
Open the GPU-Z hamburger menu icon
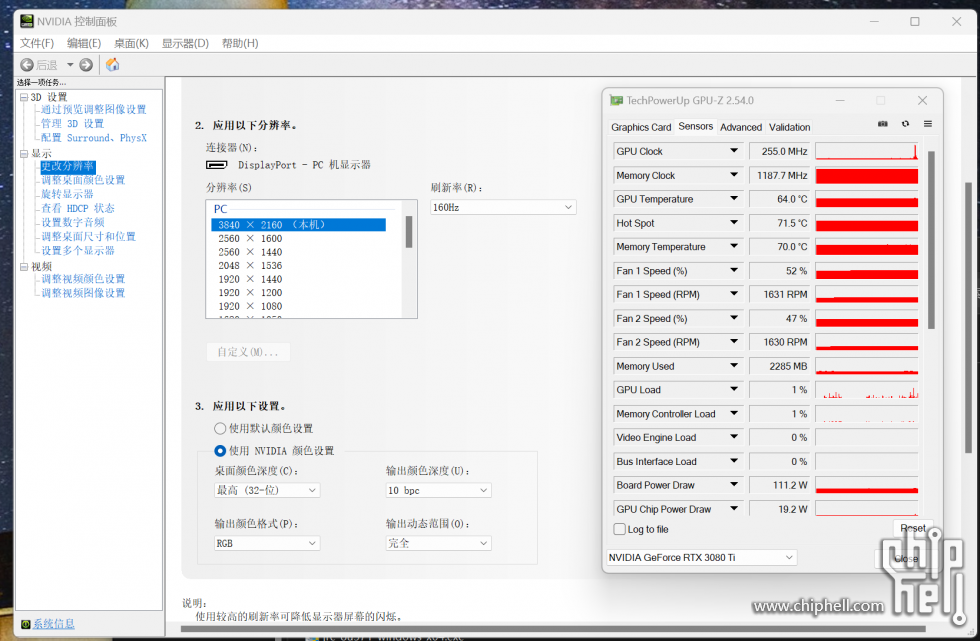click(x=928, y=124)
